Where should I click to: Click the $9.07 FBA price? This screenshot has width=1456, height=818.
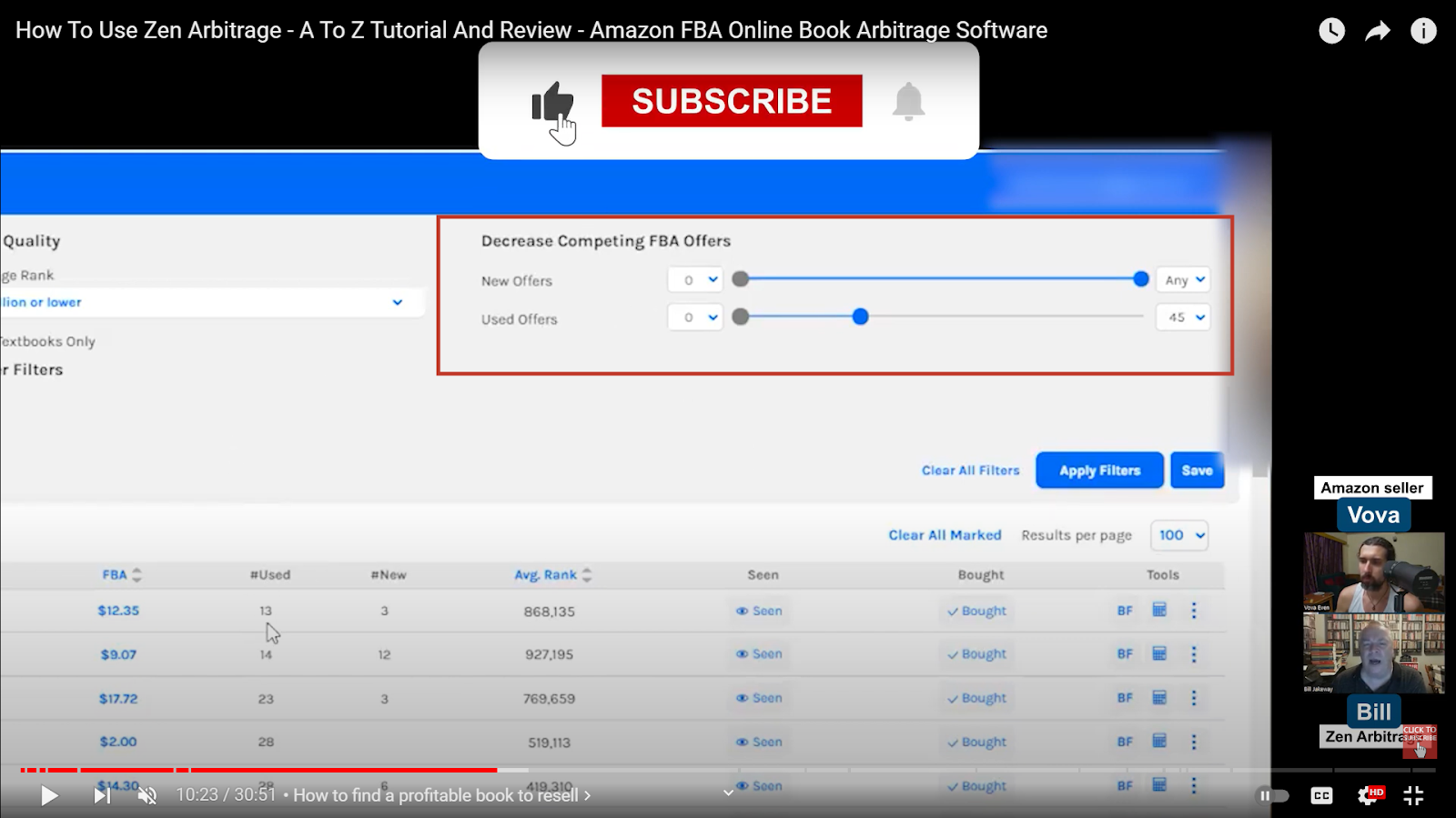118,654
